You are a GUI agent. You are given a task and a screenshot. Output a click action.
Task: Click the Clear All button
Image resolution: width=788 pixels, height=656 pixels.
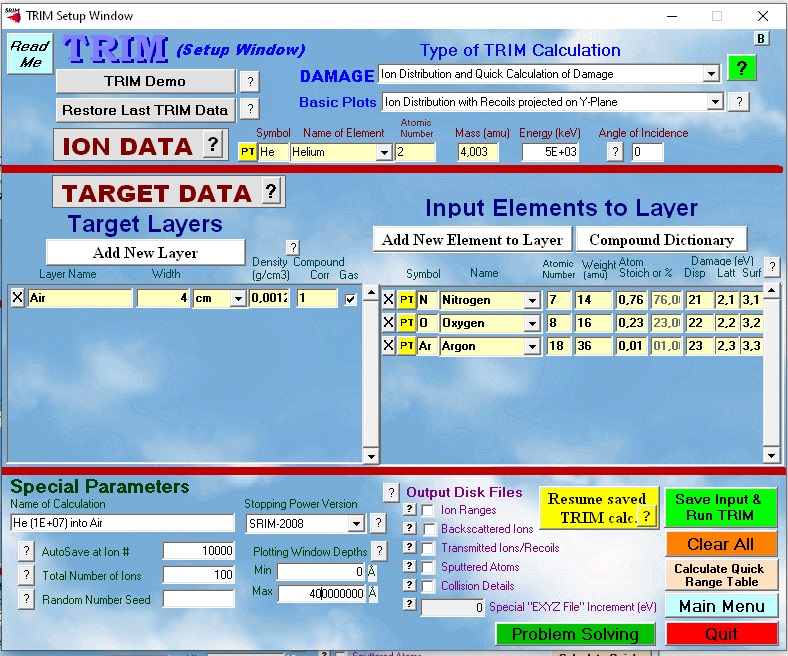[x=721, y=544]
